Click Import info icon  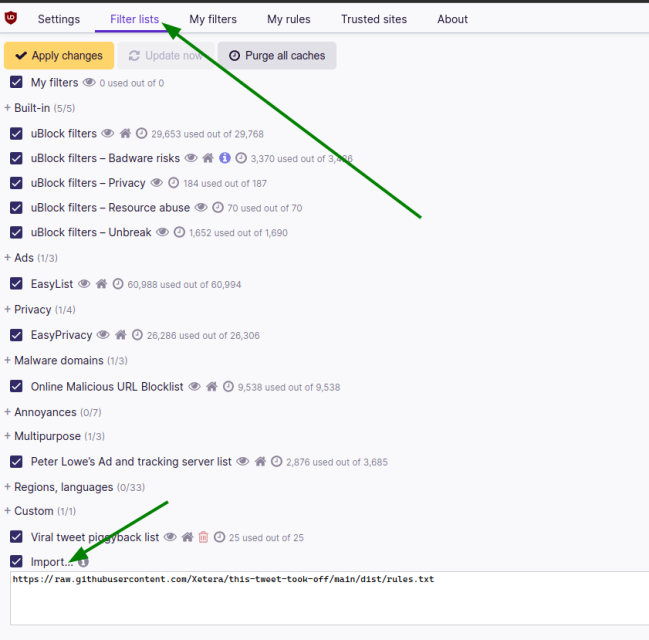83,562
